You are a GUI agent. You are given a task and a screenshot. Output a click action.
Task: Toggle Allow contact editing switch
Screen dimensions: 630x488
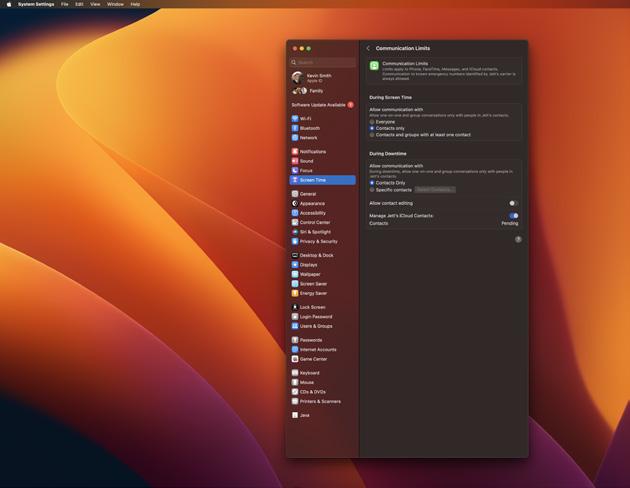[x=513, y=203]
